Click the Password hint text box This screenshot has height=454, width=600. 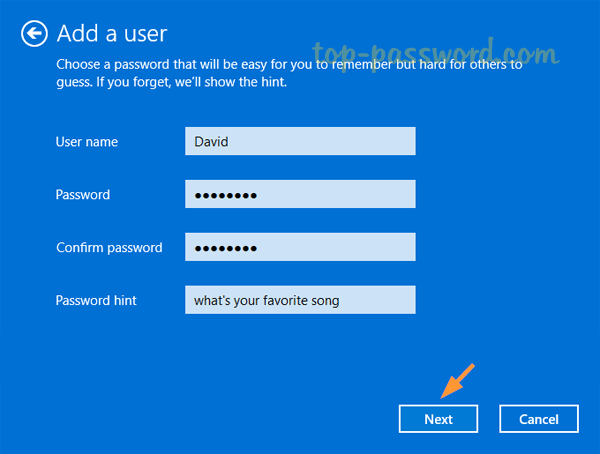300,300
